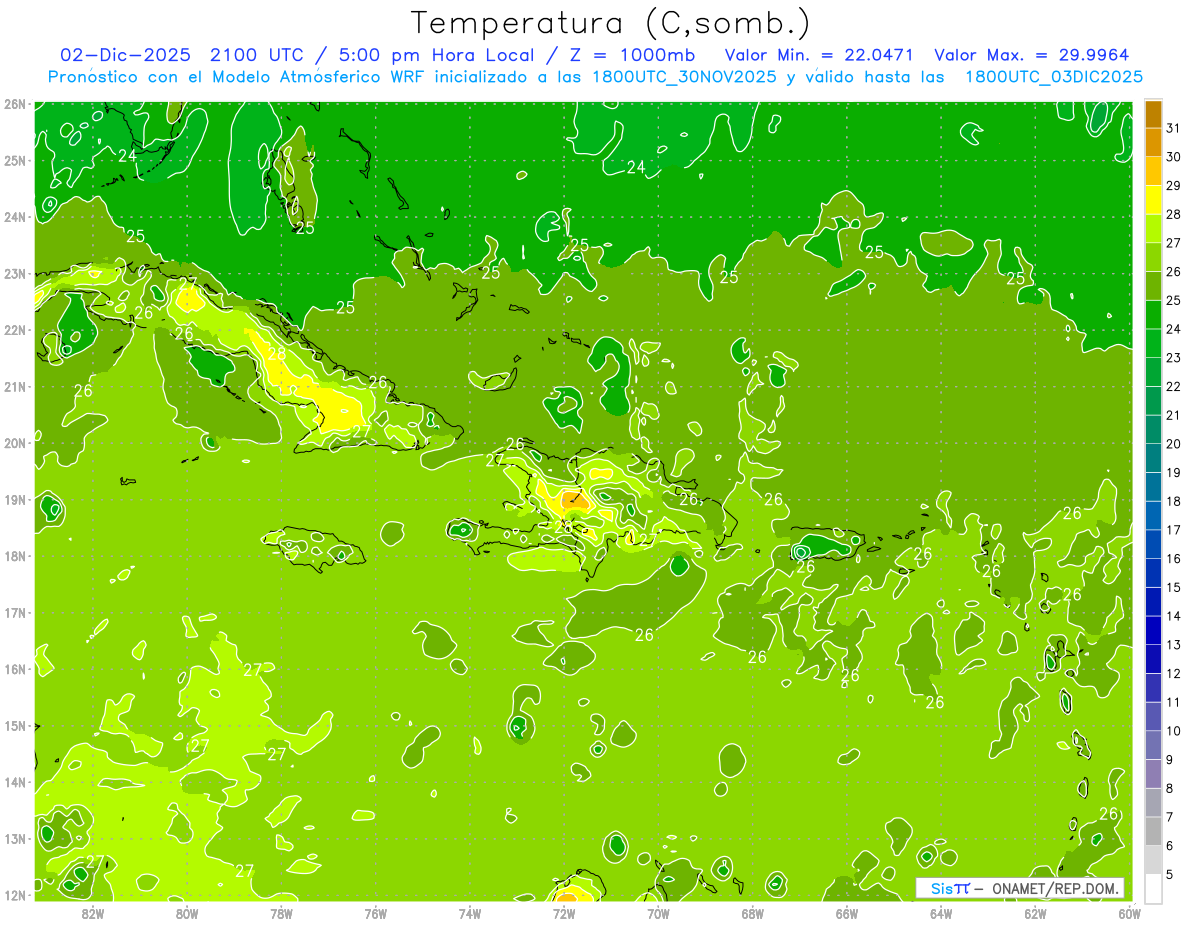This screenshot has width=1200, height=927.
Task: Click the "Z = 1000mb" level text
Action: [632, 55]
